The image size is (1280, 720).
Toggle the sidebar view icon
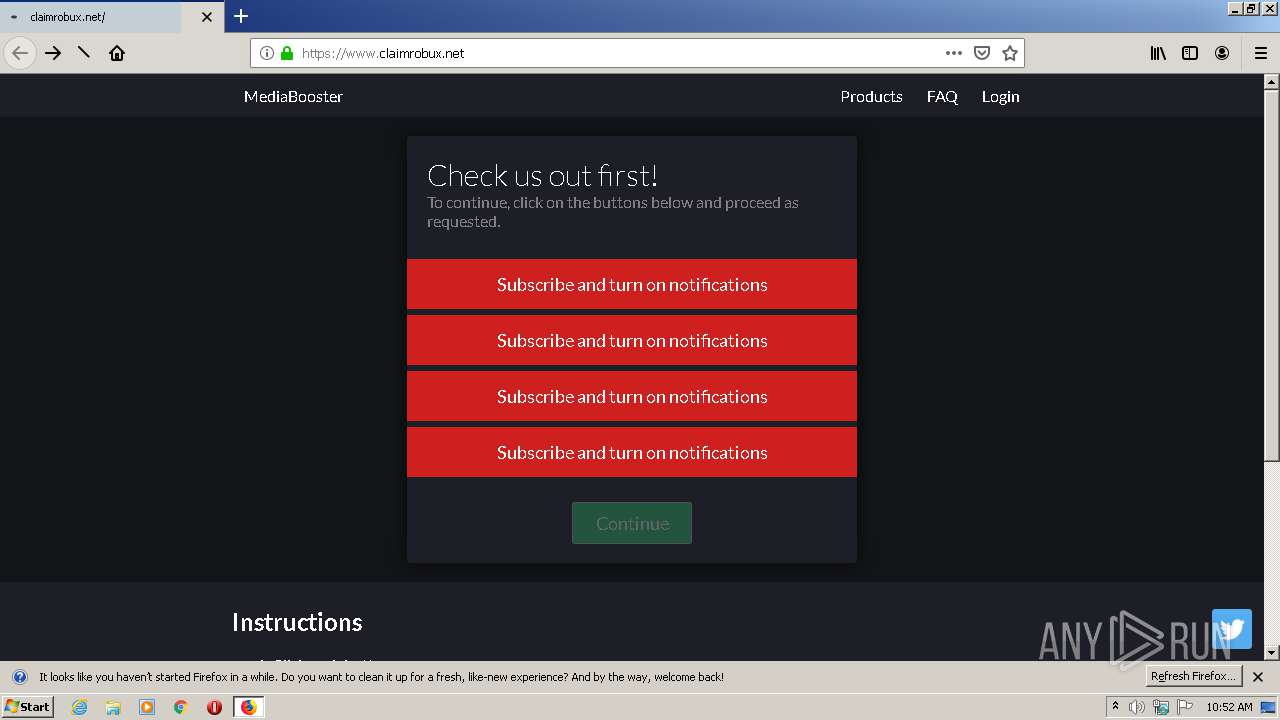1190,53
